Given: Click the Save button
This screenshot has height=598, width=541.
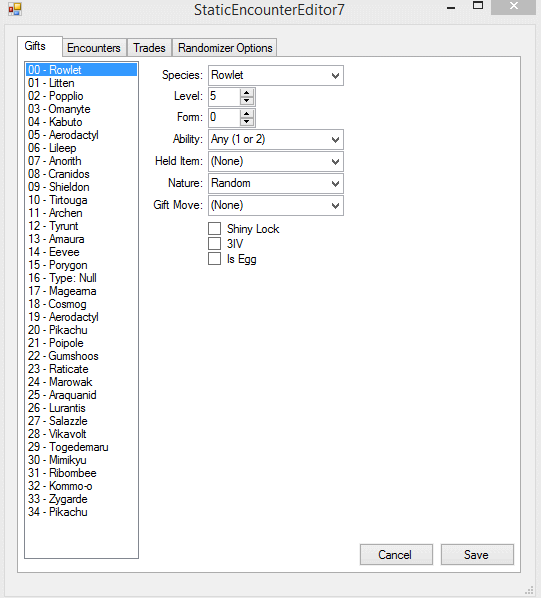Looking at the screenshot, I should [477, 555].
